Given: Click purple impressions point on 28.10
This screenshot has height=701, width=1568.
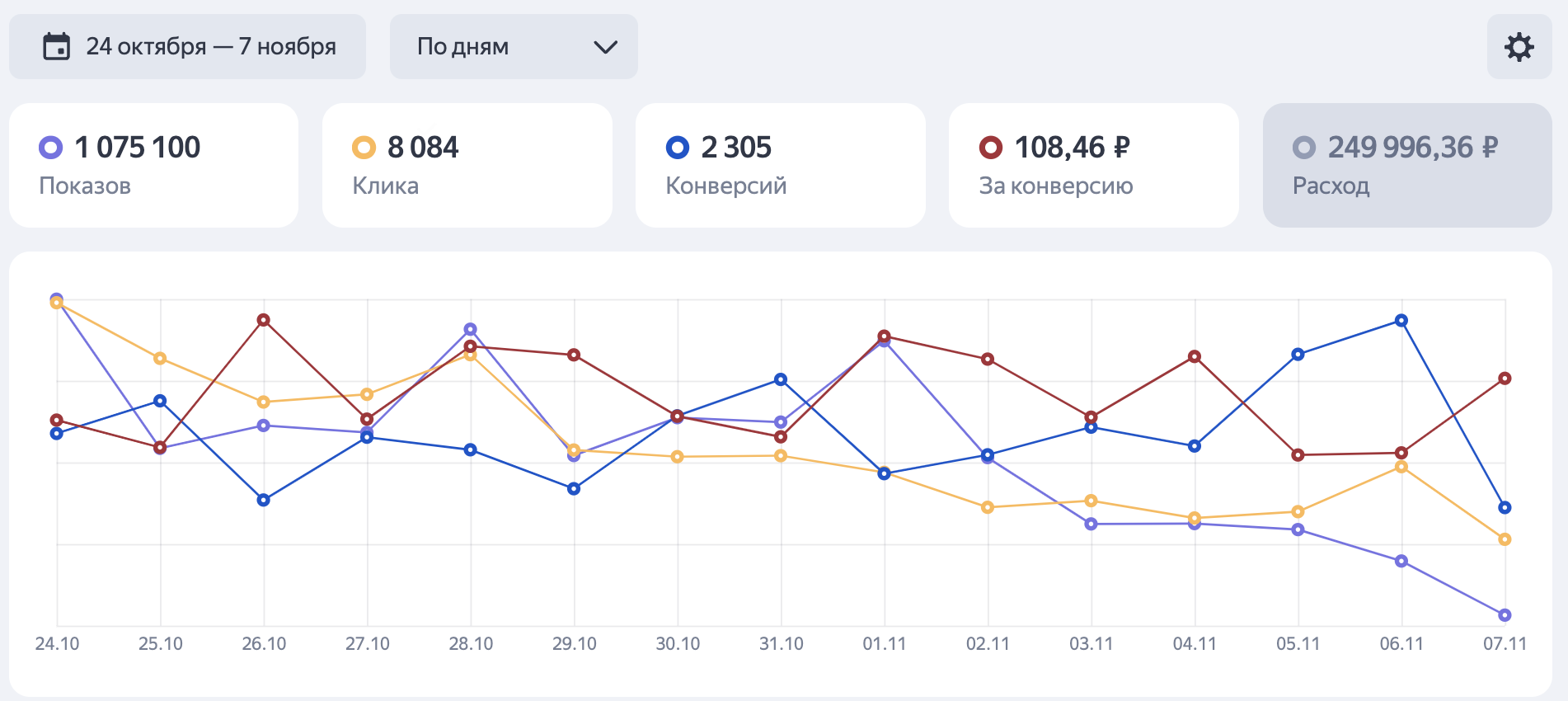Looking at the screenshot, I should point(471,330).
